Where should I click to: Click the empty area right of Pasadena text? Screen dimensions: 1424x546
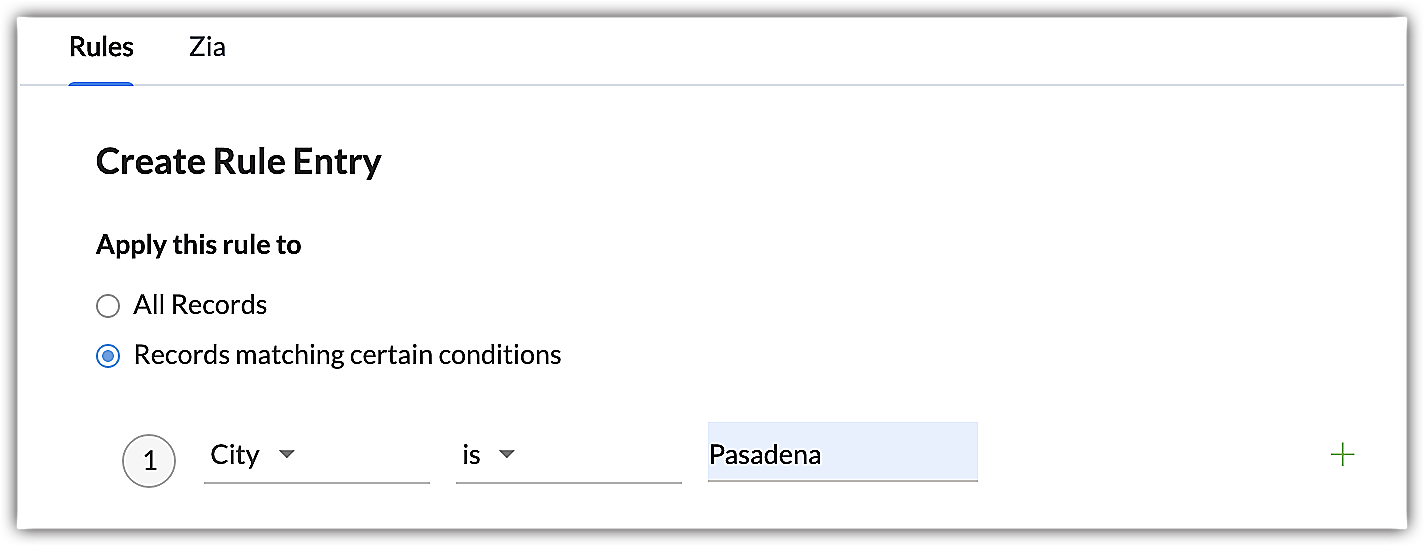(x=900, y=455)
